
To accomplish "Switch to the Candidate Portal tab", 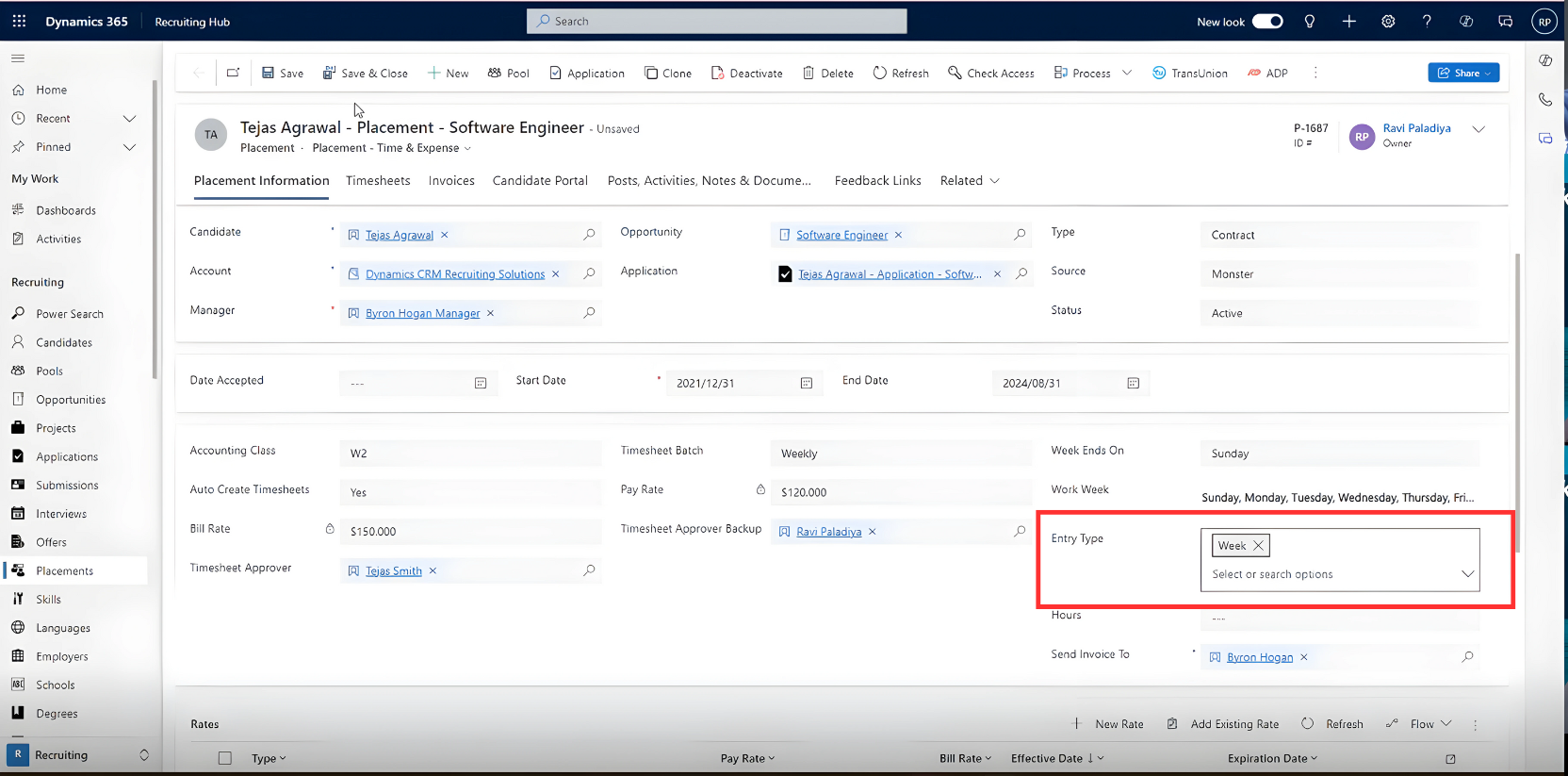I will click(x=540, y=180).
